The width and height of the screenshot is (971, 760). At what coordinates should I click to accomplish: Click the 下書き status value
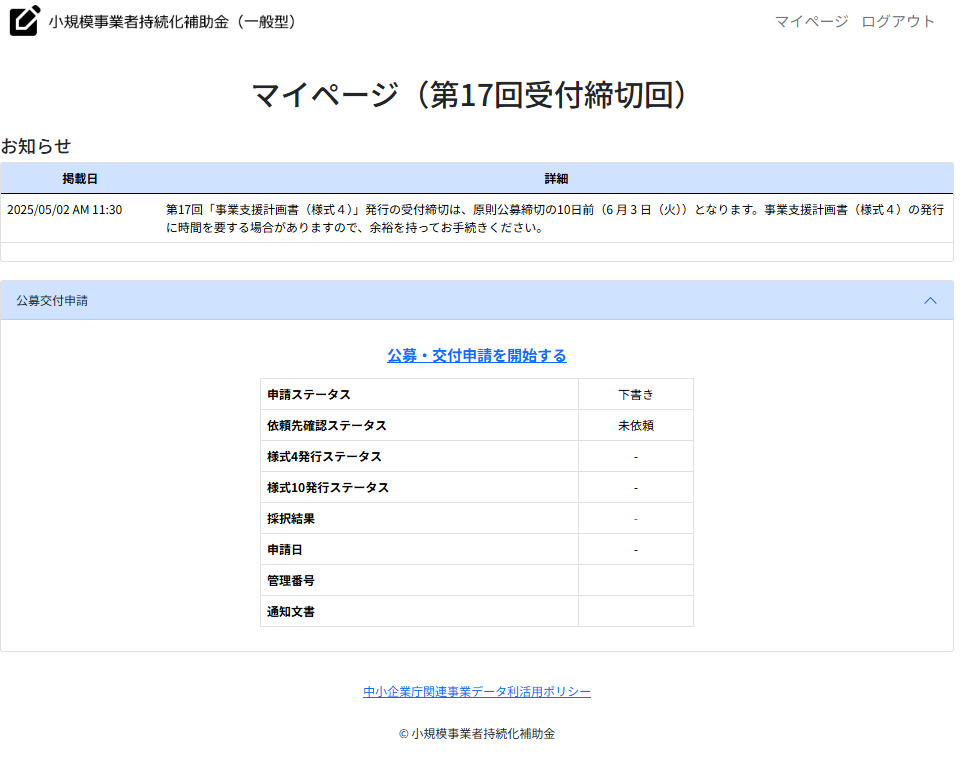click(636, 395)
